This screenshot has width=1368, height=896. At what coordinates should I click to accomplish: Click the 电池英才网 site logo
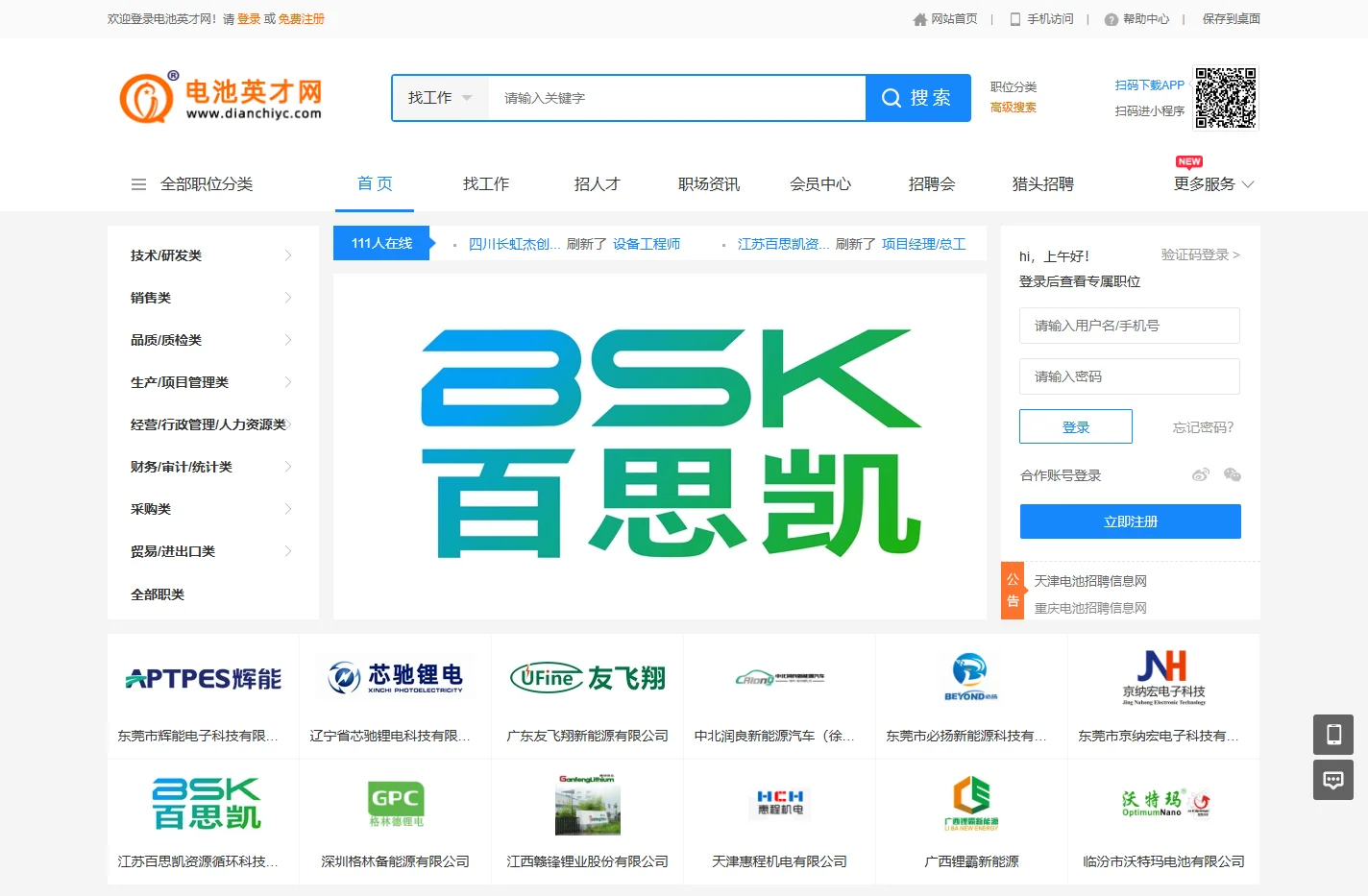click(x=221, y=98)
